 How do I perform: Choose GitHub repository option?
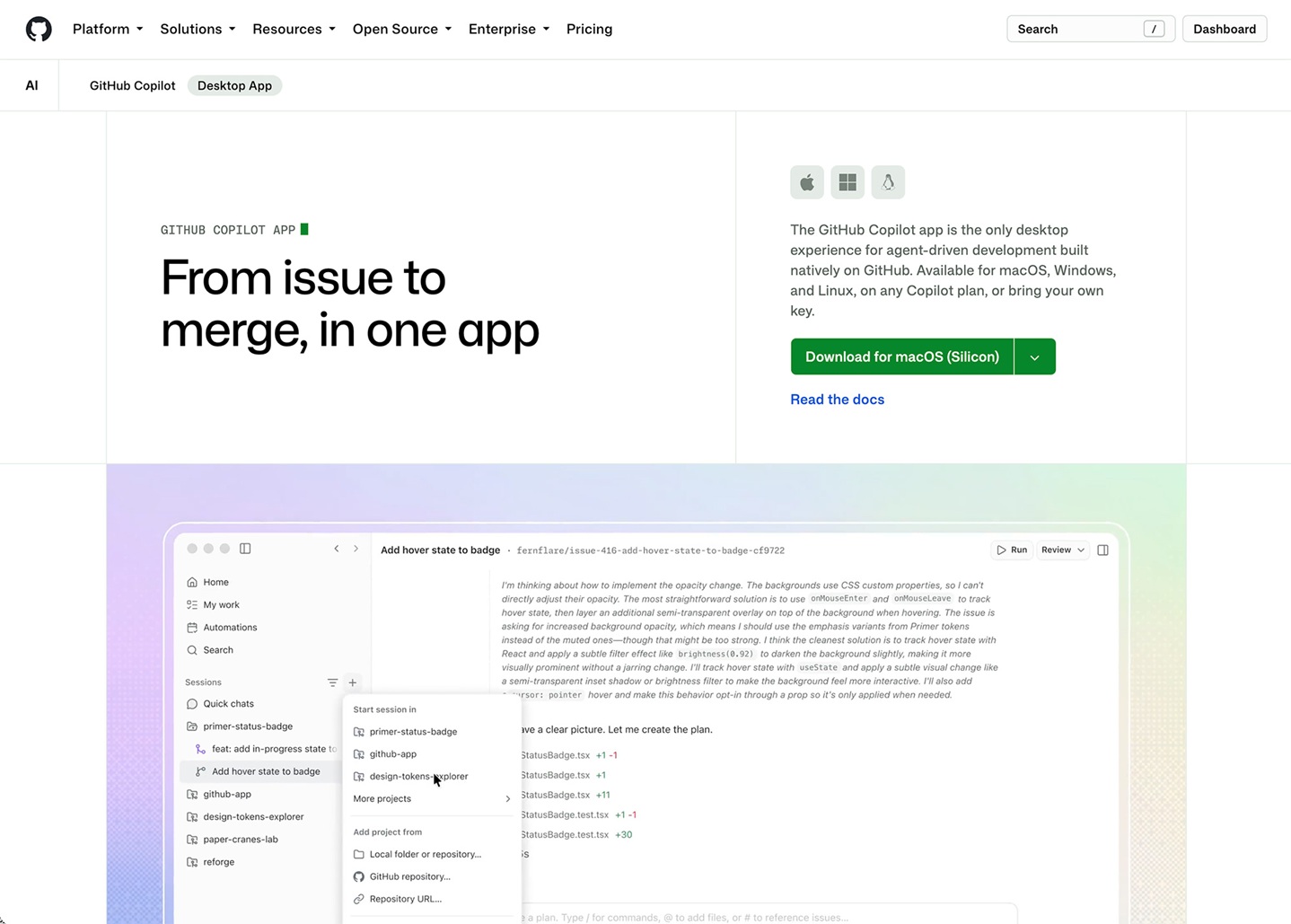click(402, 876)
